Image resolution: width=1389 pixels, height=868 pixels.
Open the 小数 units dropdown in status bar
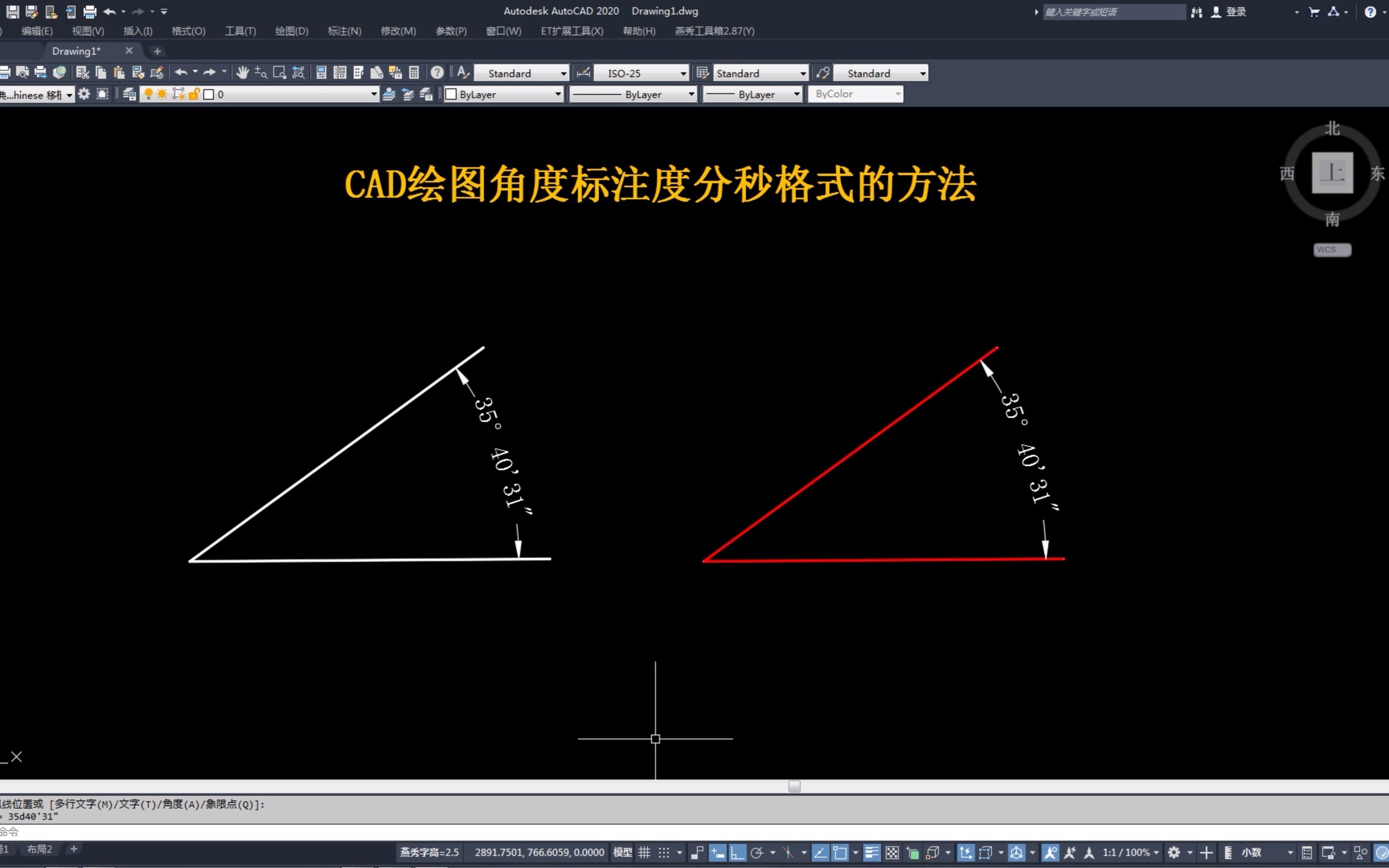point(1267,852)
